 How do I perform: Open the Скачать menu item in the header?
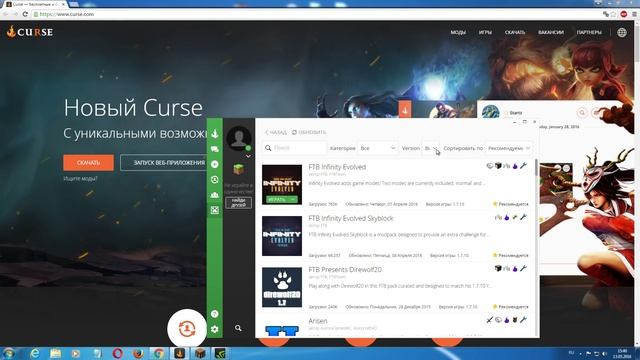click(x=515, y=32)
